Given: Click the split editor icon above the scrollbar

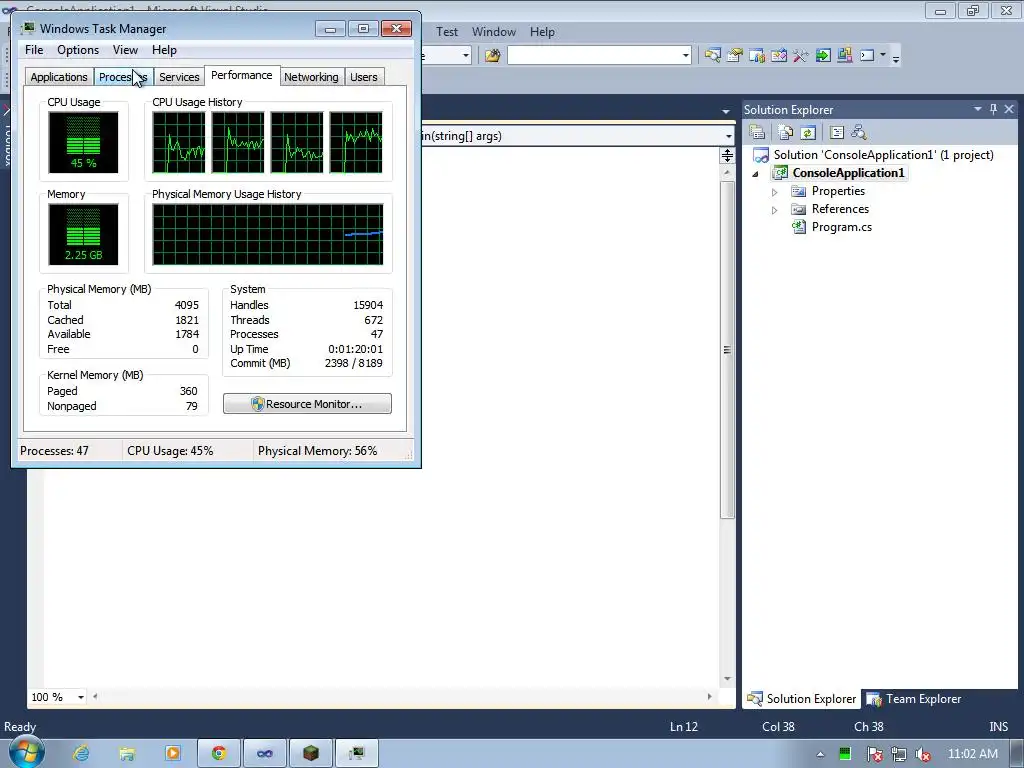Looking at the screenshot, I should pos(727,155).
